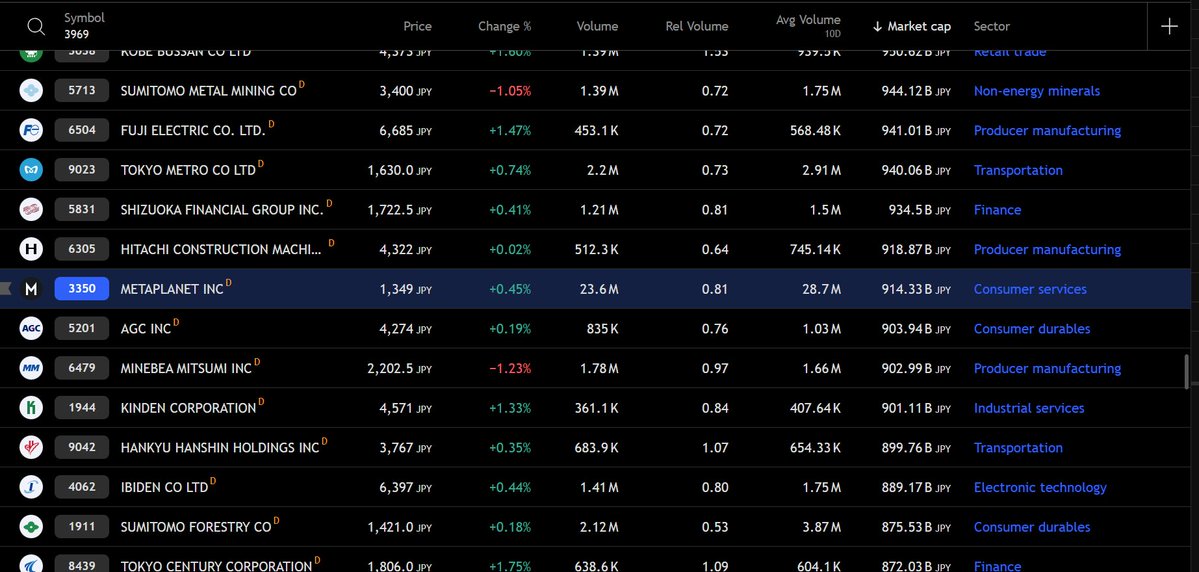Sort by Volume column header

coord(597,26)
